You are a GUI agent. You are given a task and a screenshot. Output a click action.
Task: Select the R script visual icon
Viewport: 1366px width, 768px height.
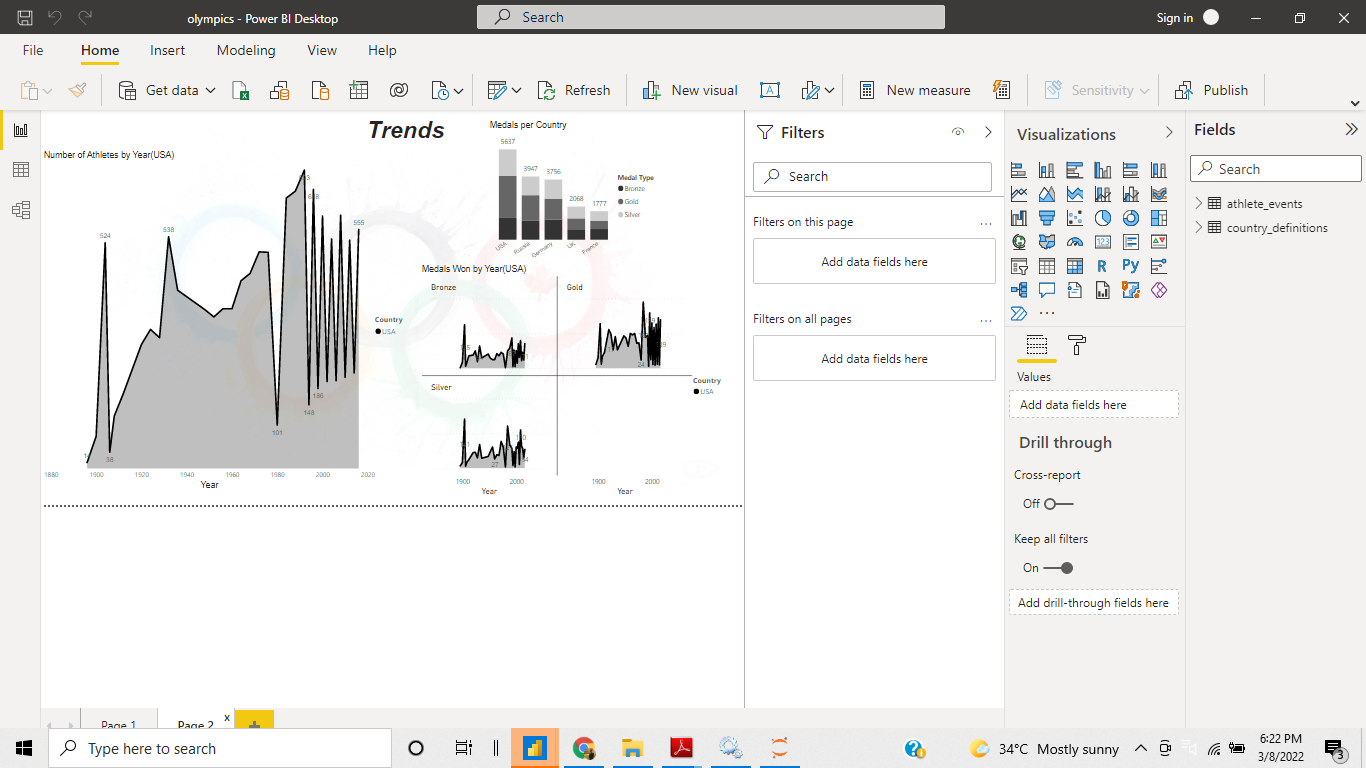point(1102,266)
